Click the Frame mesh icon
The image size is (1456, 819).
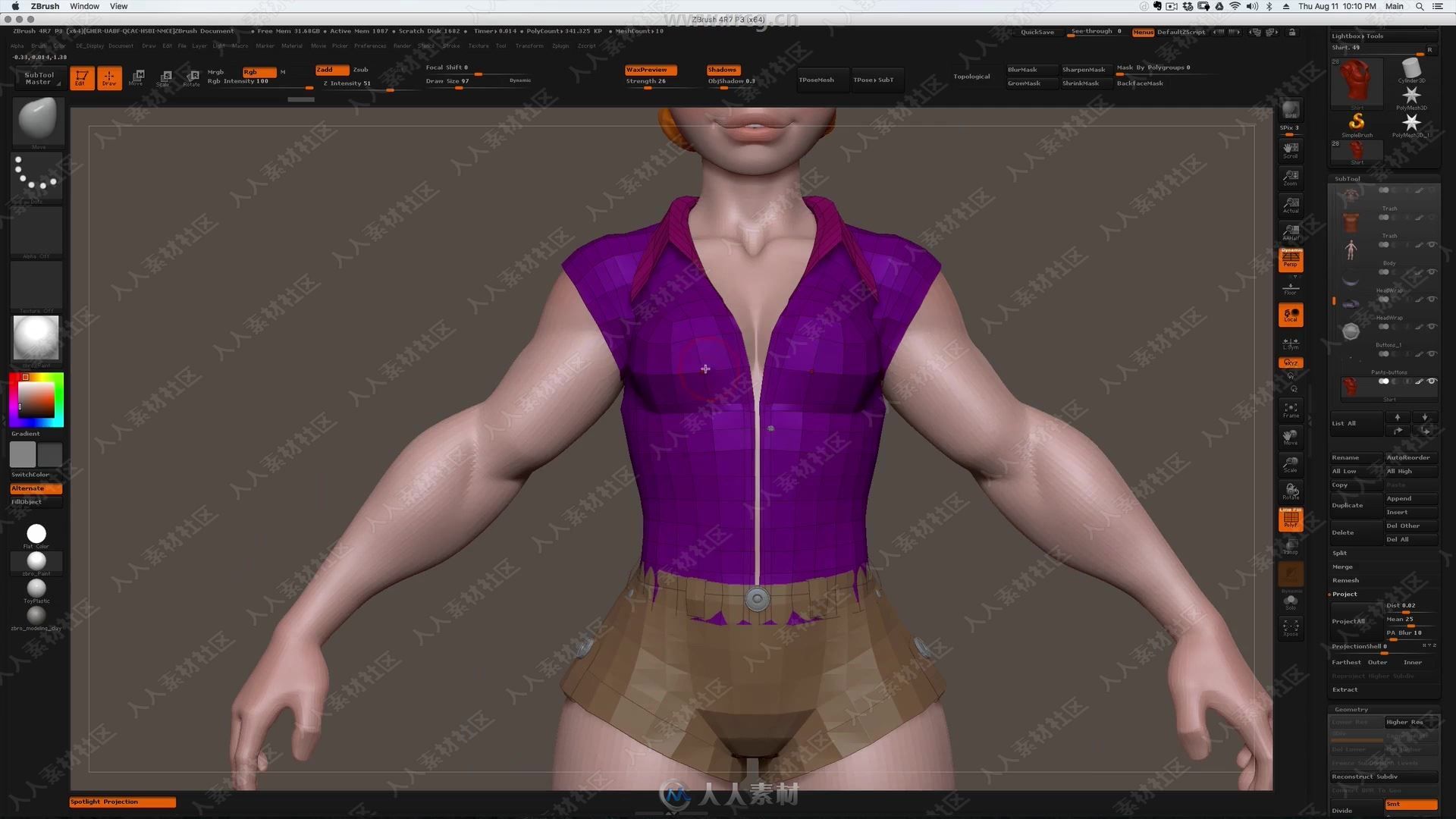point(1291,409)
